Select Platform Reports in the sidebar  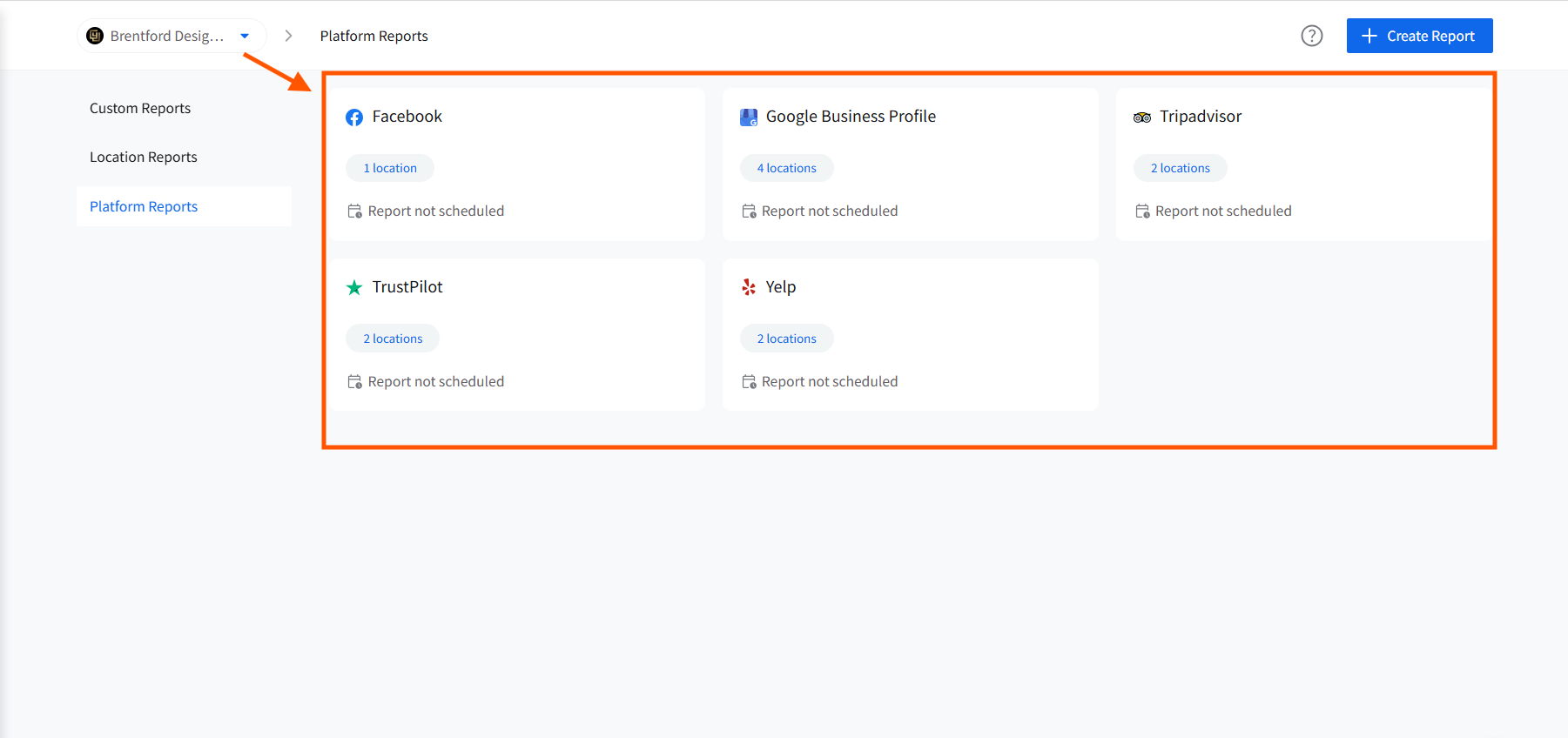click(x=144, y=206)
